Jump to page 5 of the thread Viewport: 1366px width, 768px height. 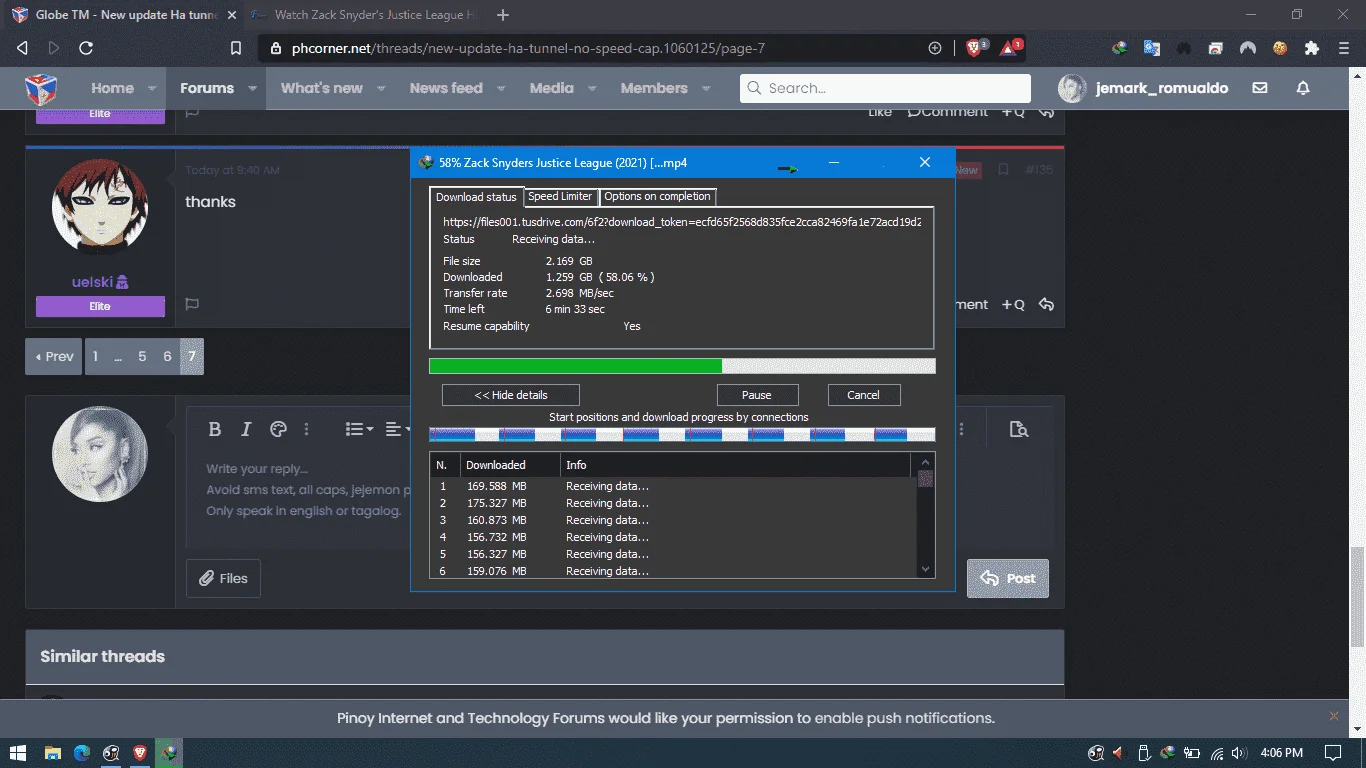click(x=142, y=356)
